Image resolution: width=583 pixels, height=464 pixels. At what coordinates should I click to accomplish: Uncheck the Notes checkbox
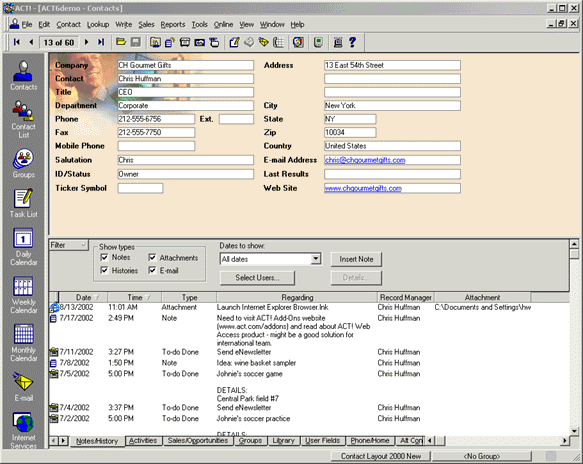tap(104, 257)
